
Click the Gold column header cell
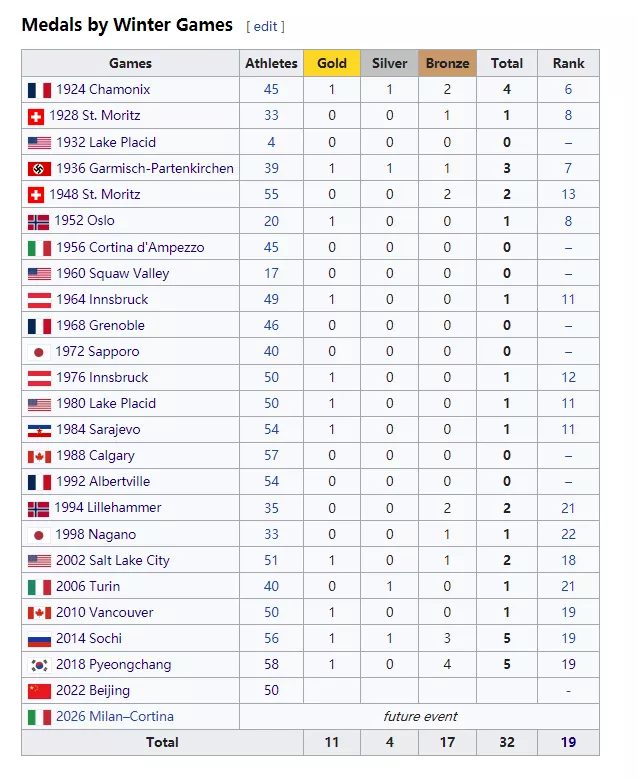(332, 63)
